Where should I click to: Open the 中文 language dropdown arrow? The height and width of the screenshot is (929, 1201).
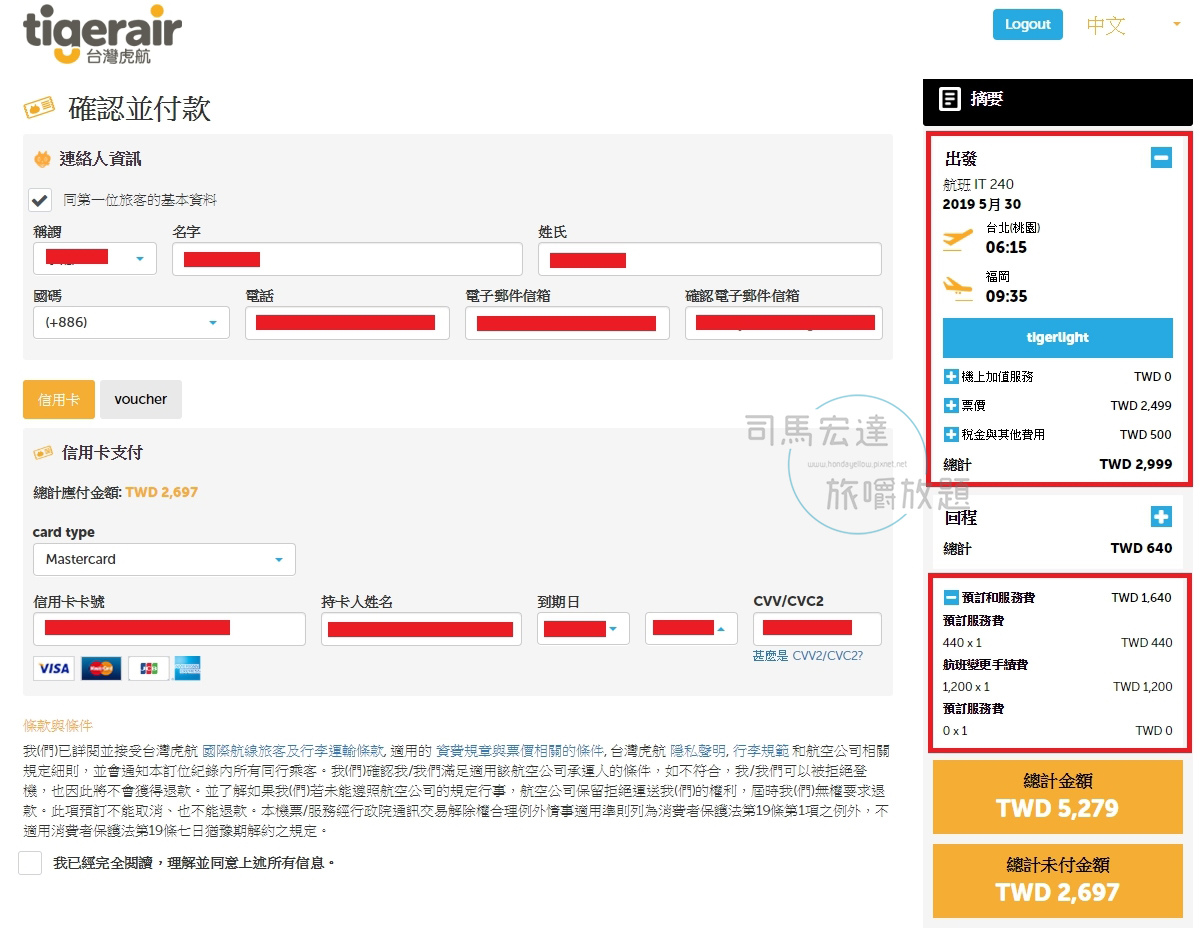click(x=1177, y=25)
